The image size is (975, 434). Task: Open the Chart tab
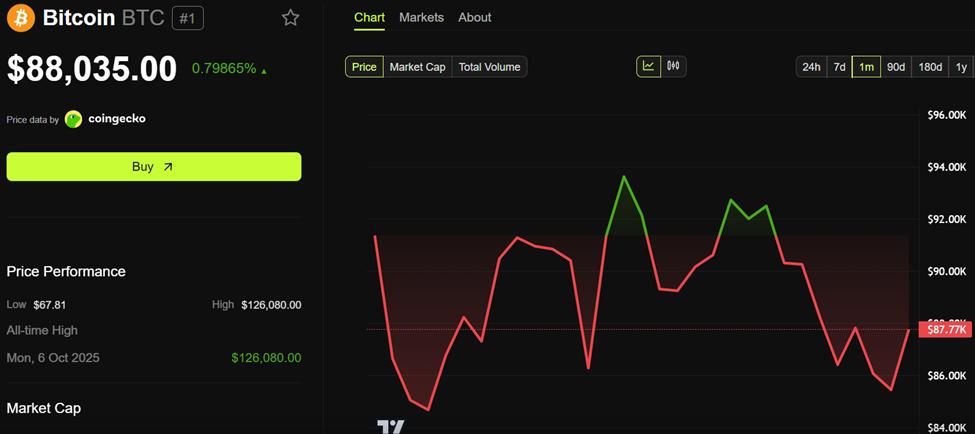coord(368,17)
